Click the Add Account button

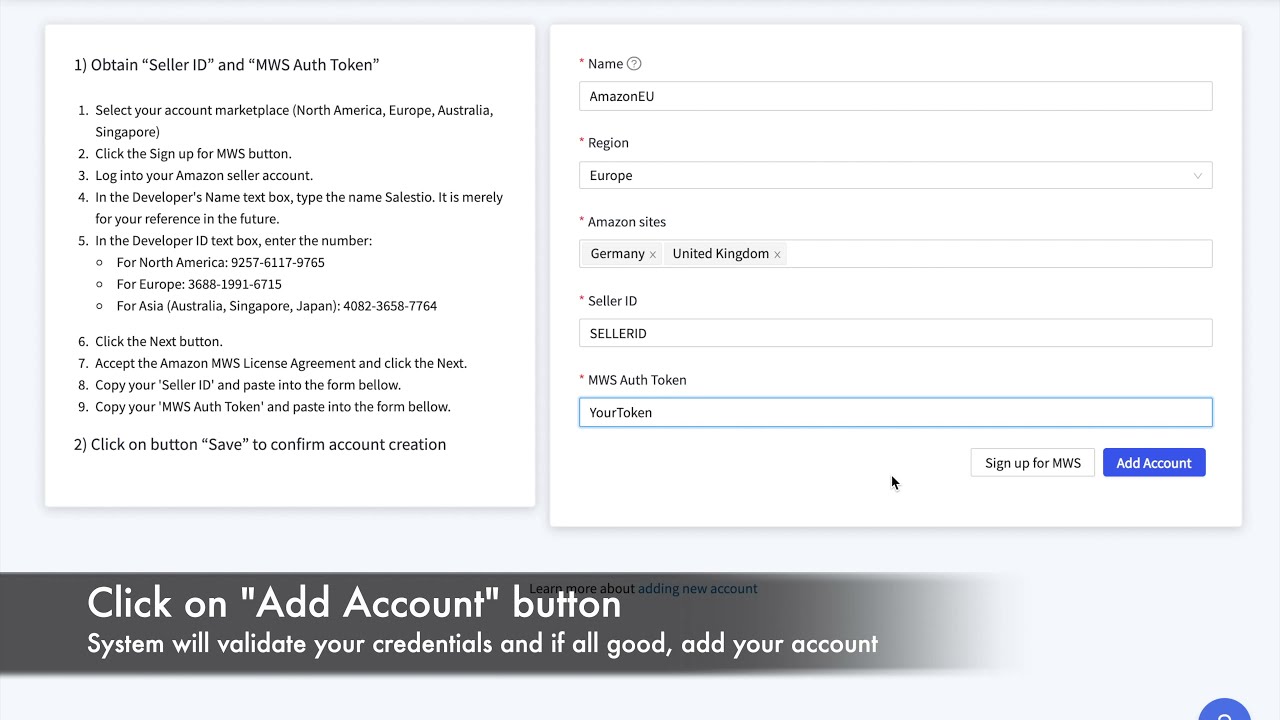1154,463
